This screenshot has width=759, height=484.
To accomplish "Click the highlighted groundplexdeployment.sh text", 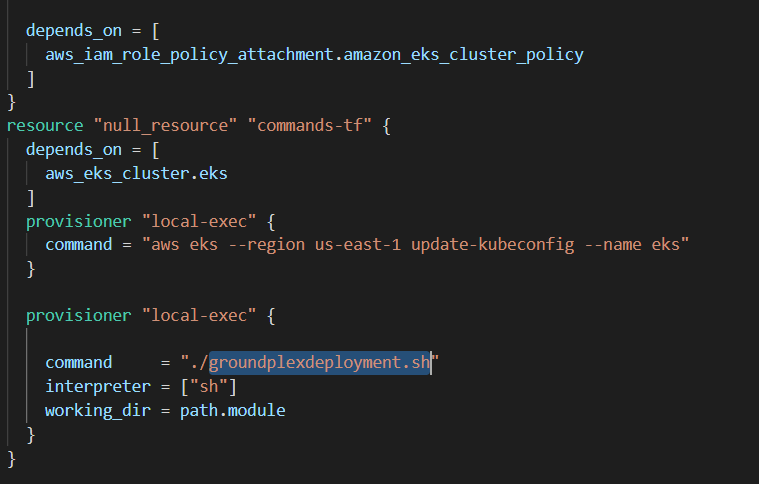I will pos(320,363).
